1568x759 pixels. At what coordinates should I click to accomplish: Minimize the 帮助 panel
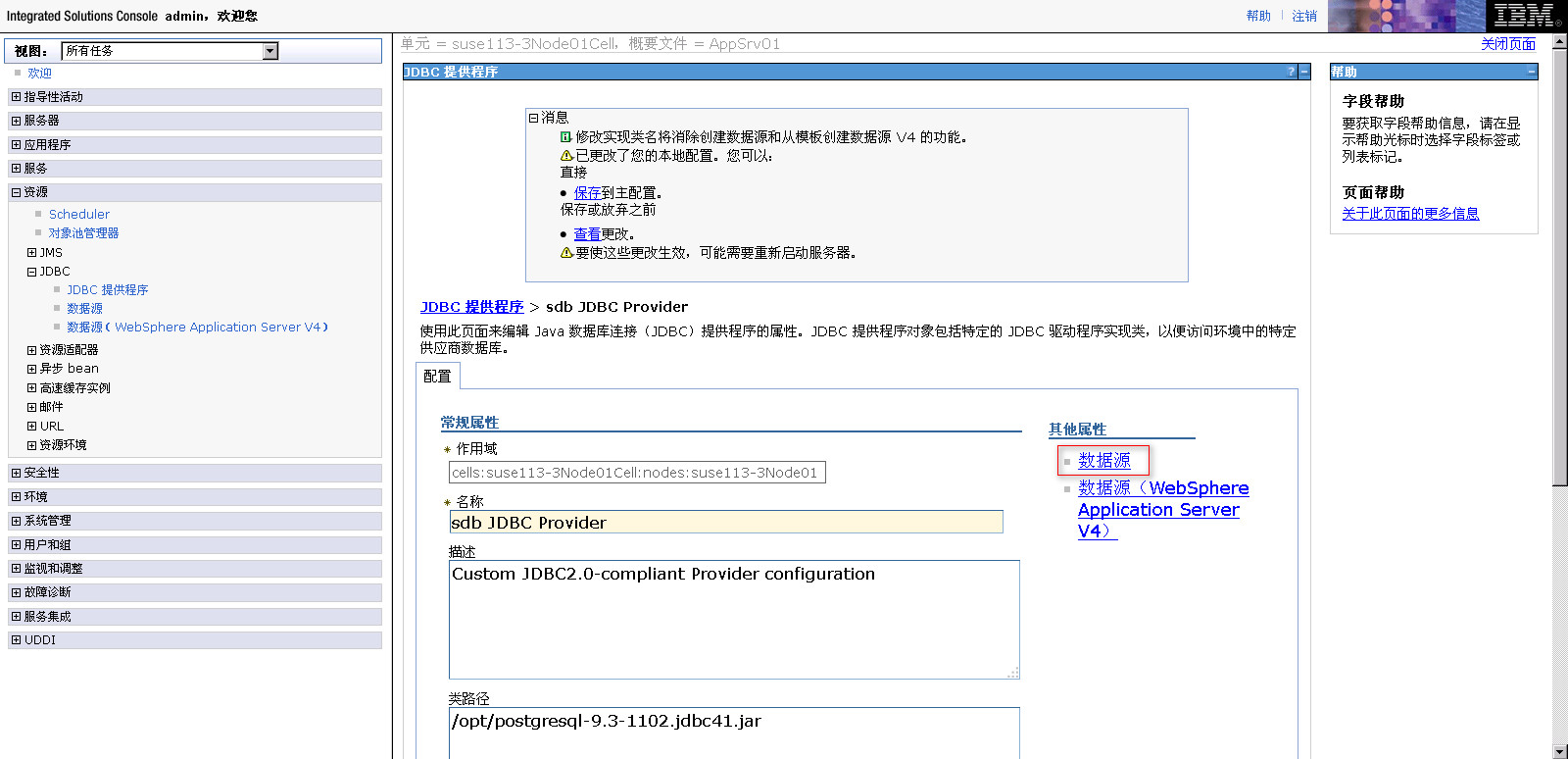point(1531,72)
